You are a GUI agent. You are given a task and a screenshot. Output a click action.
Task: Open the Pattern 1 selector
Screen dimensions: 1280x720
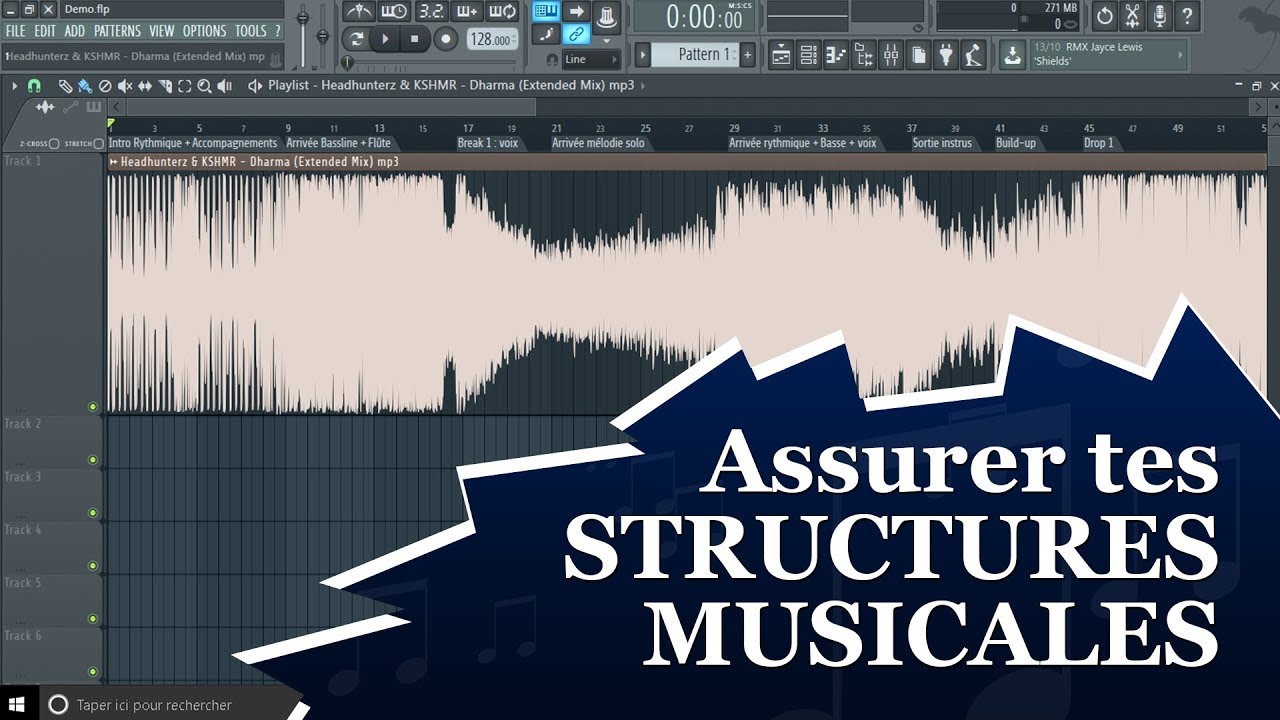point(695,55)
